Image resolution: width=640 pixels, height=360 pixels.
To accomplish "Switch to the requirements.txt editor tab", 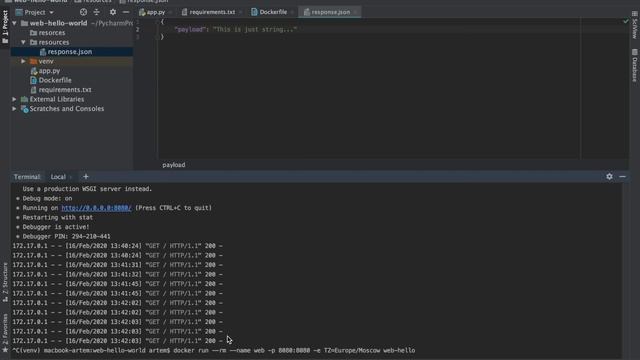I will (212, 12).
